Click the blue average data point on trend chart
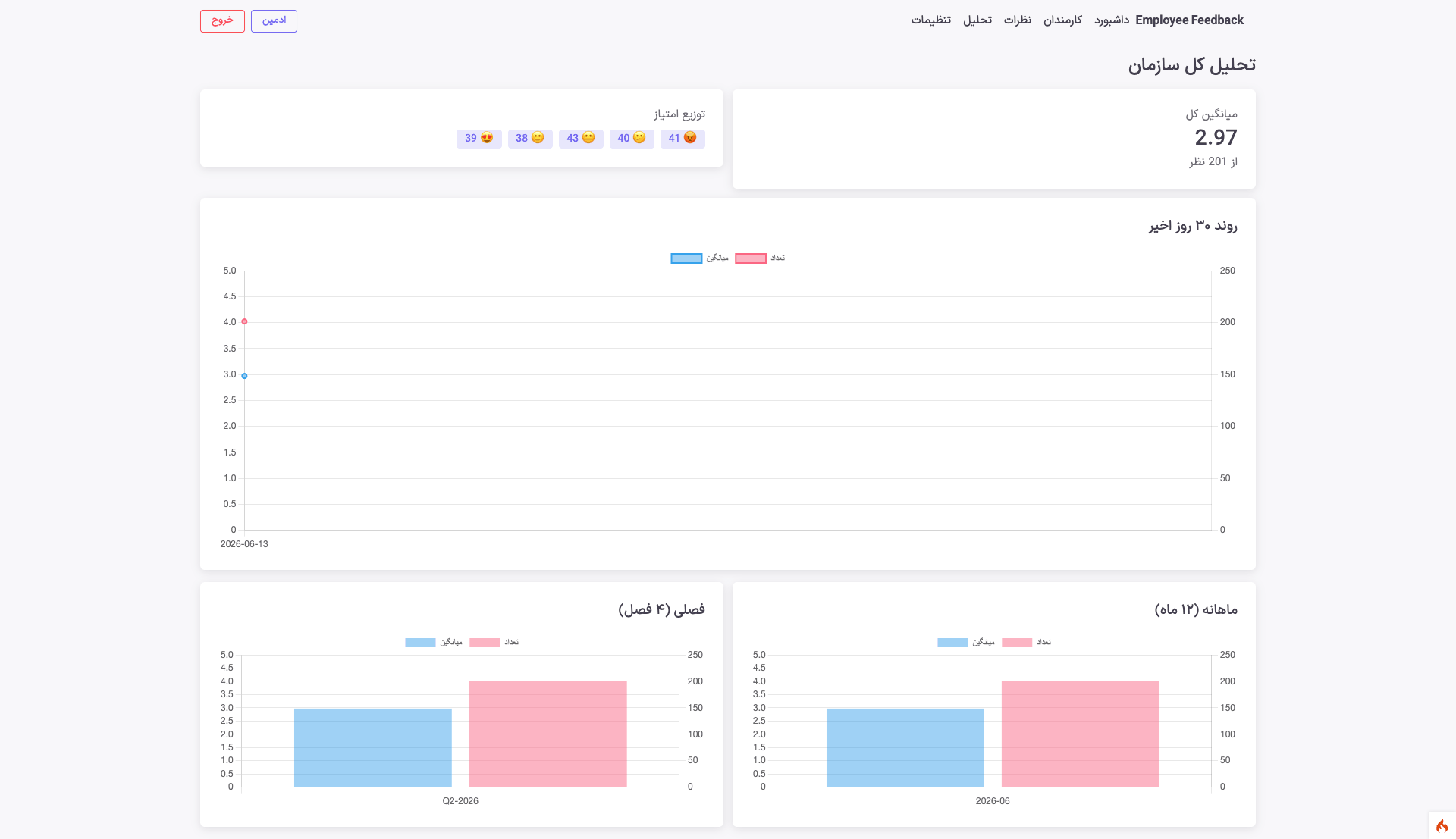 244,376
